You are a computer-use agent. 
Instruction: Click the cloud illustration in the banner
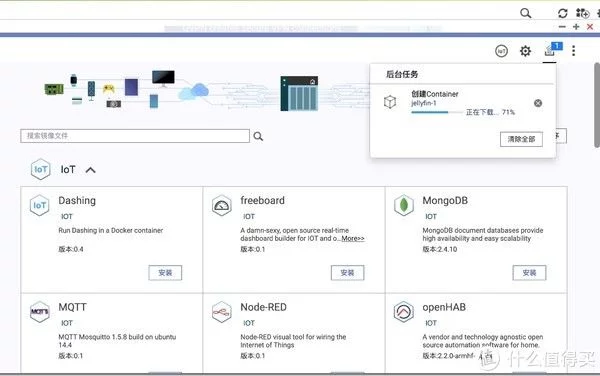pos(194,91)
